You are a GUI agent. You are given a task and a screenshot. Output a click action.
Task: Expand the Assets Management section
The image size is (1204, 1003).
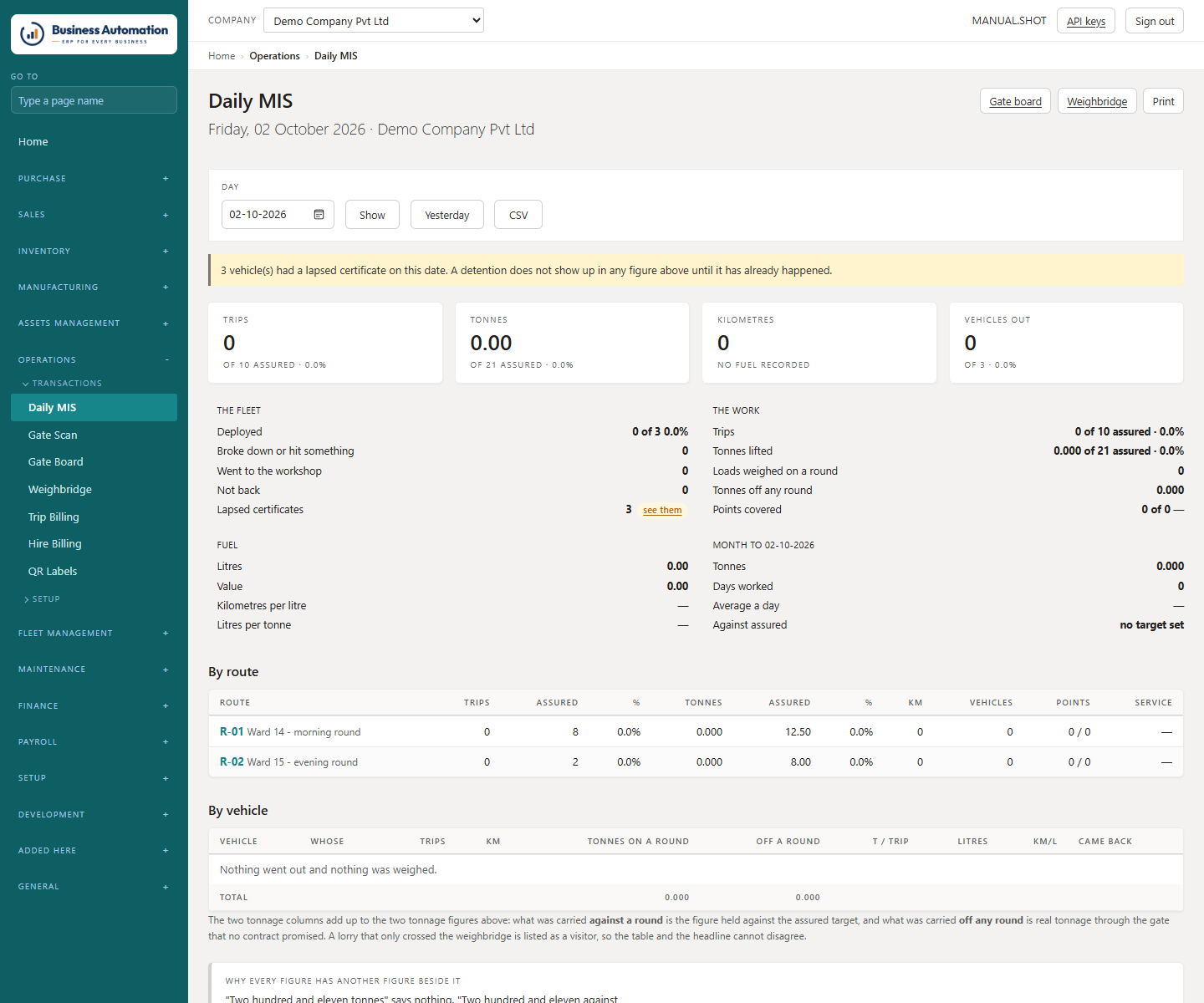(94, 323)
